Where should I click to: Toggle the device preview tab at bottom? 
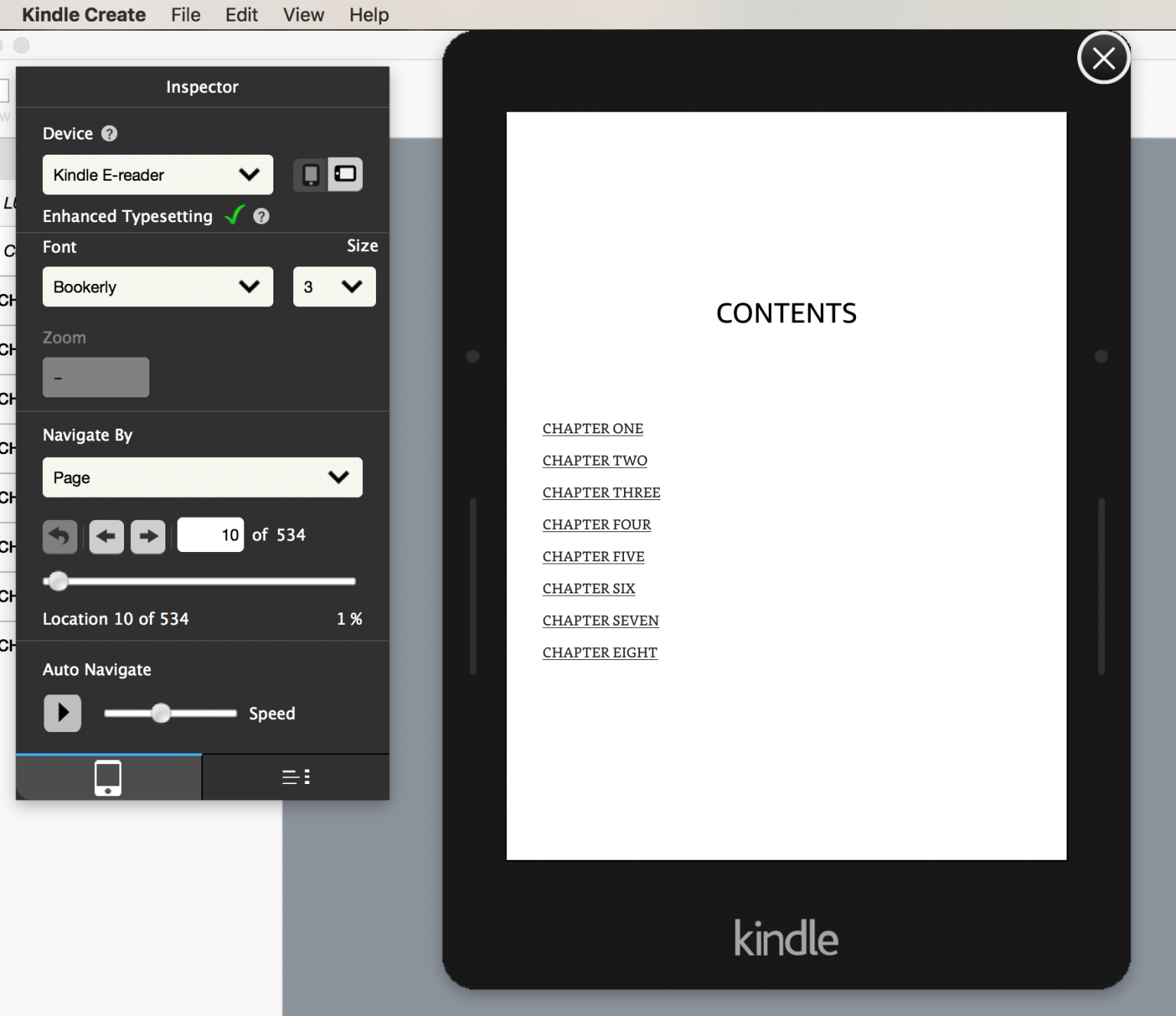pos(108,776)
